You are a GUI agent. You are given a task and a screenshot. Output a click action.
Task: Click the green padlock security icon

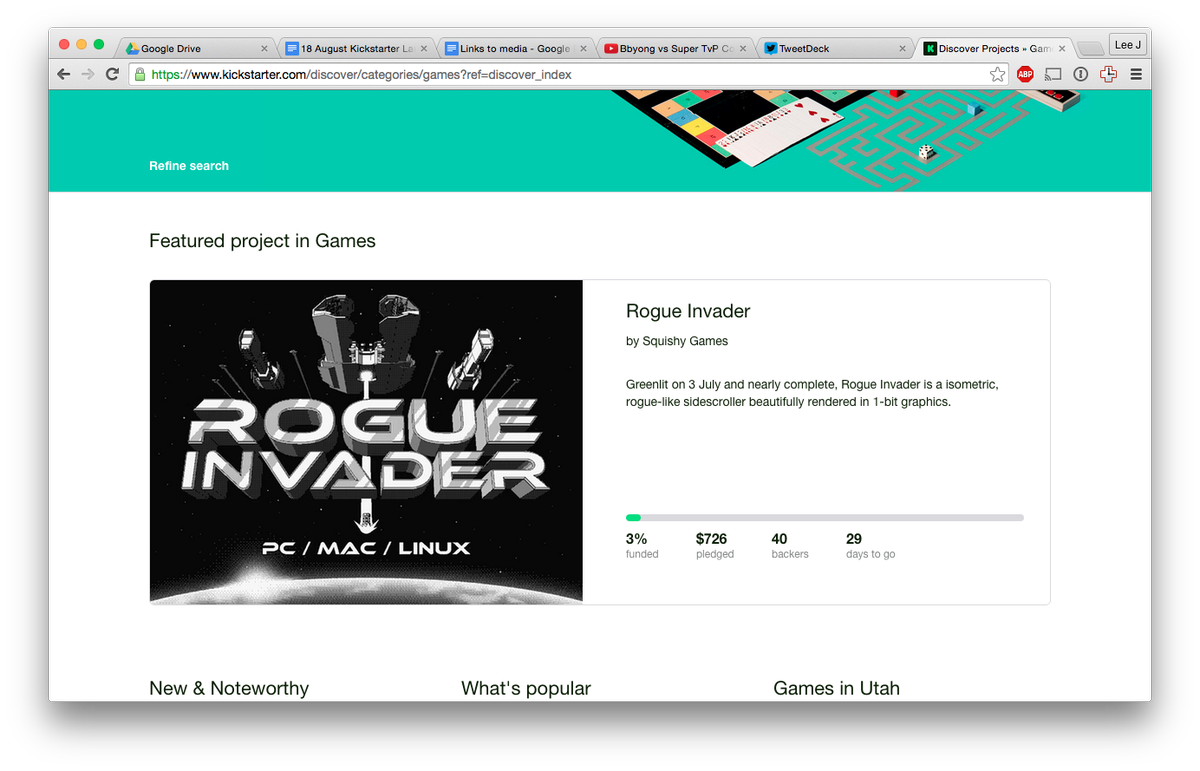tap(140, 74)
